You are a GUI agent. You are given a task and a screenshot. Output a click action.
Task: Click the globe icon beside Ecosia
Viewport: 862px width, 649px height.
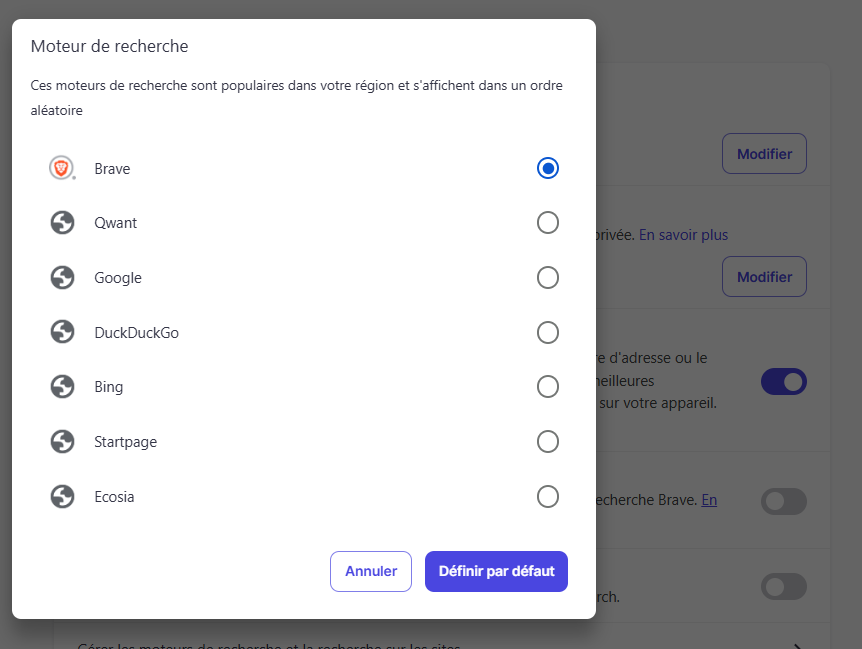(x=63, y=496)
